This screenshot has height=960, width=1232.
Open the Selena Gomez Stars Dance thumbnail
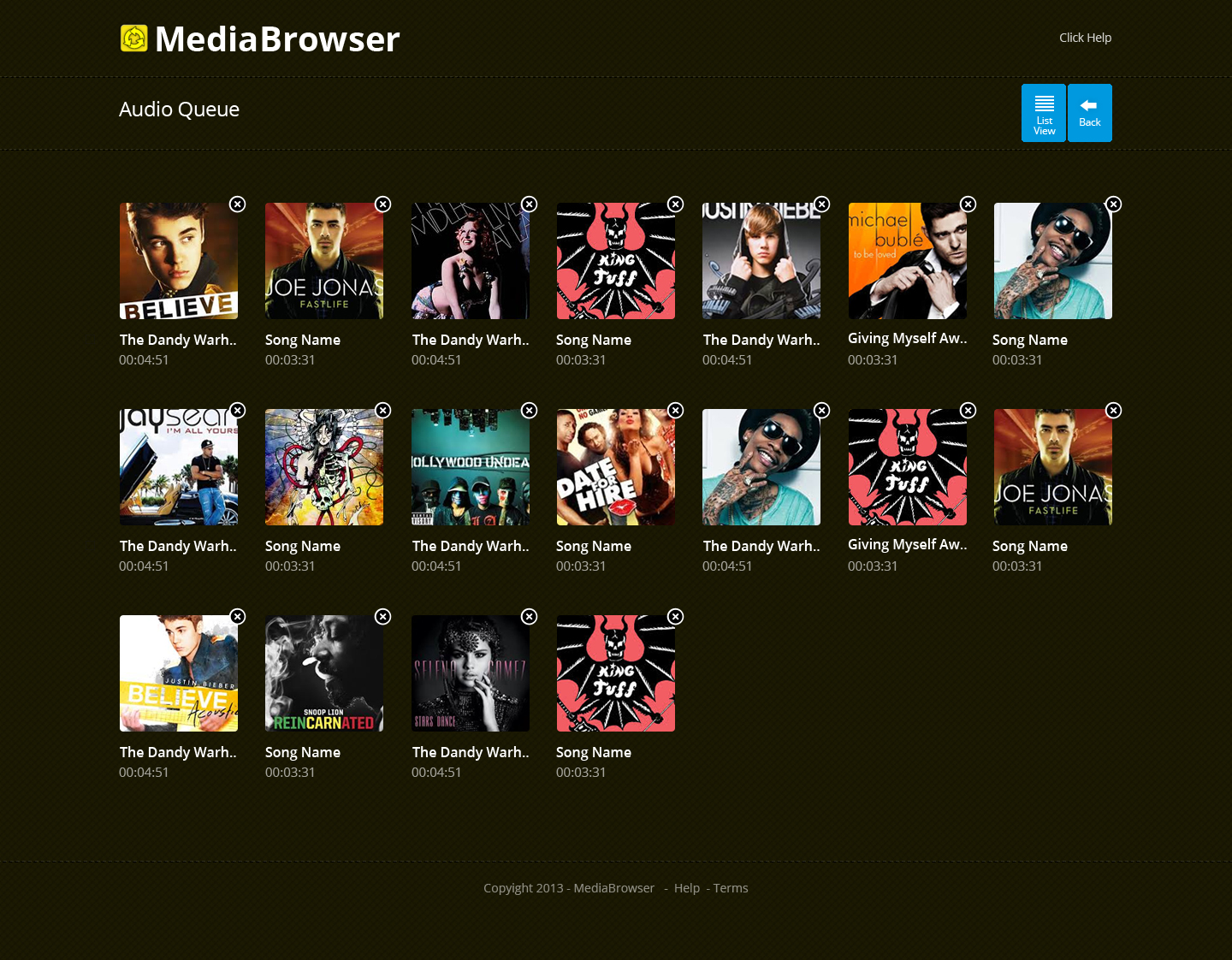[471, 673]
